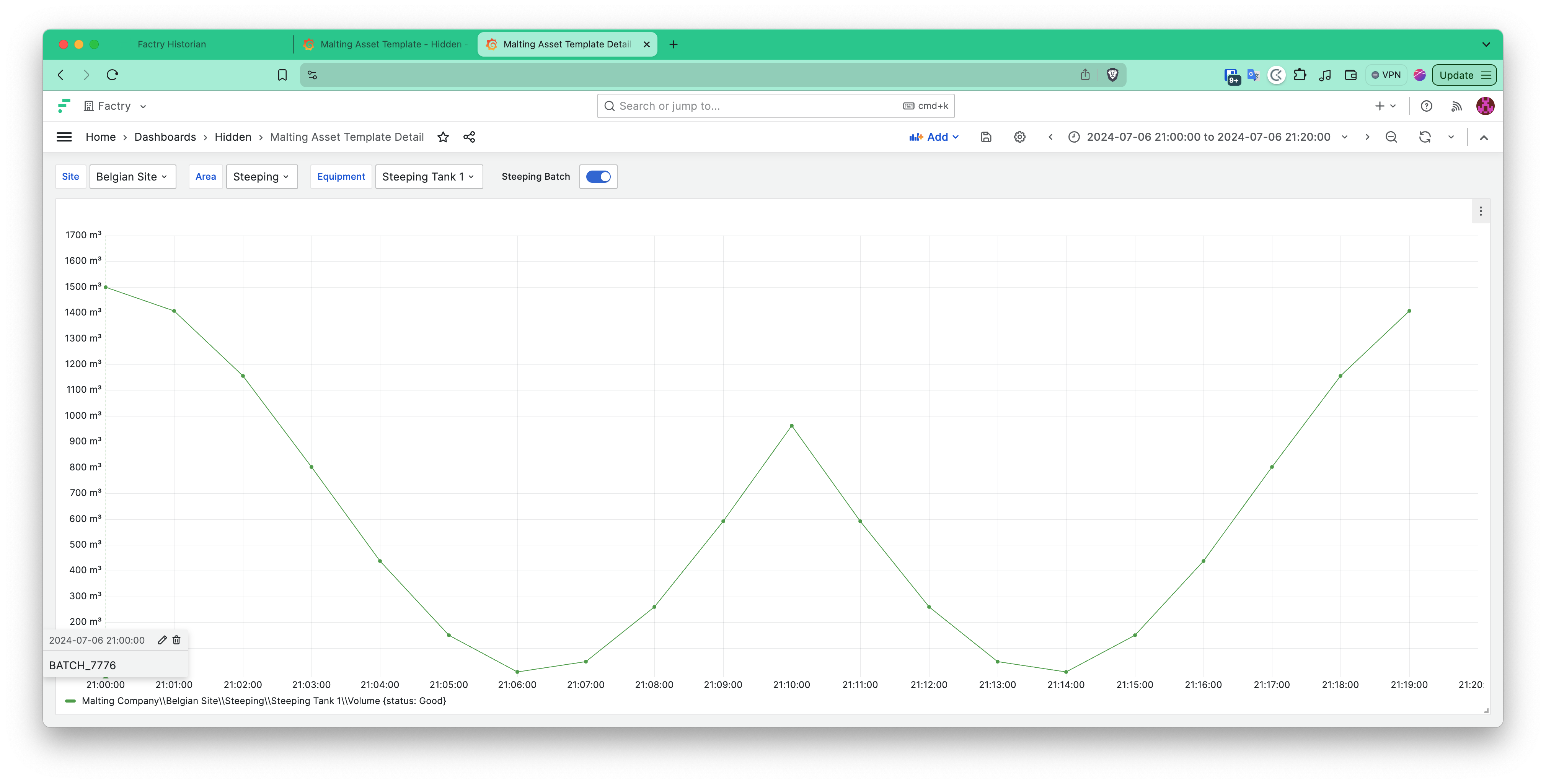The height and width of the screenshot is (784, 1546).
Task: Open the extensions puzzle icon
Action: (1300, 75)
